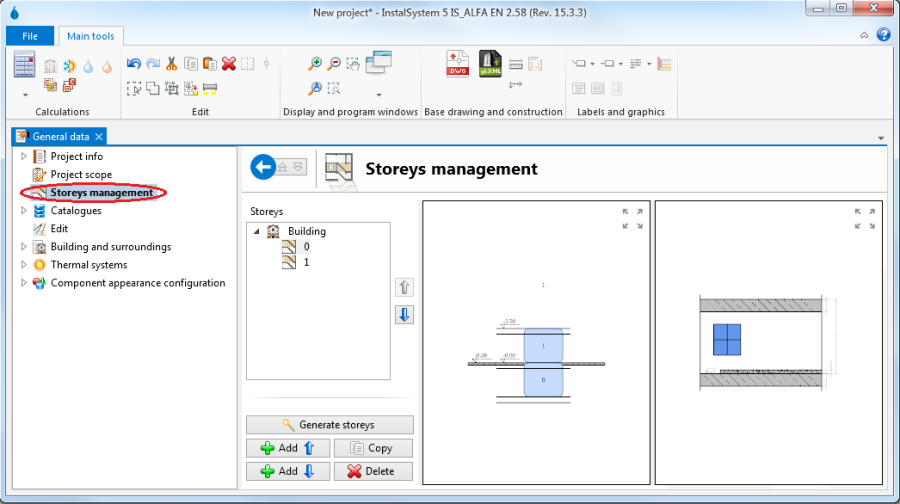Collapse the Building node in Storeys
Screen dimensions: 900x504
pyautogui.click(x=257, y=231)
